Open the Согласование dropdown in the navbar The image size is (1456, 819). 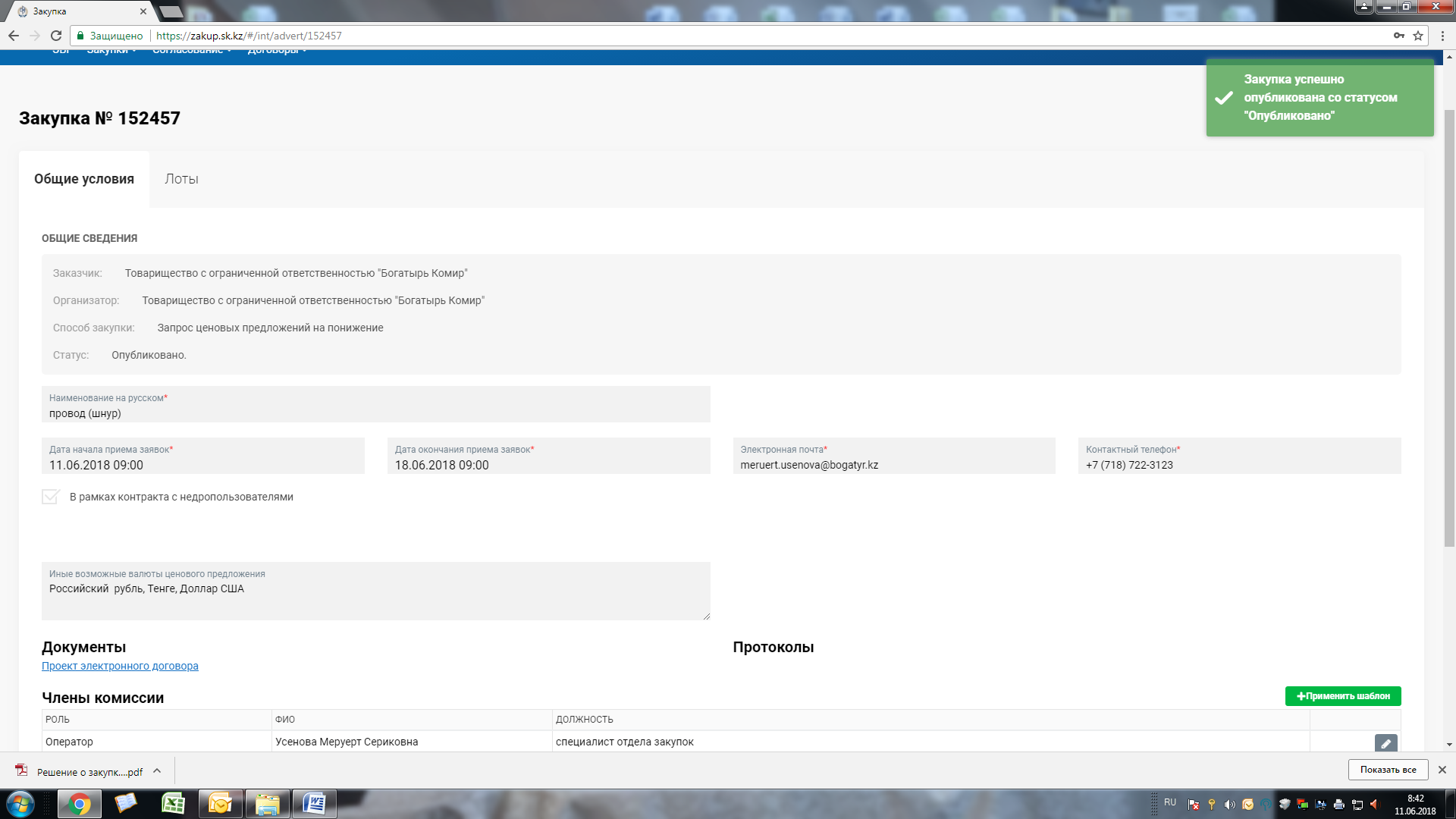tap(192, 52)
